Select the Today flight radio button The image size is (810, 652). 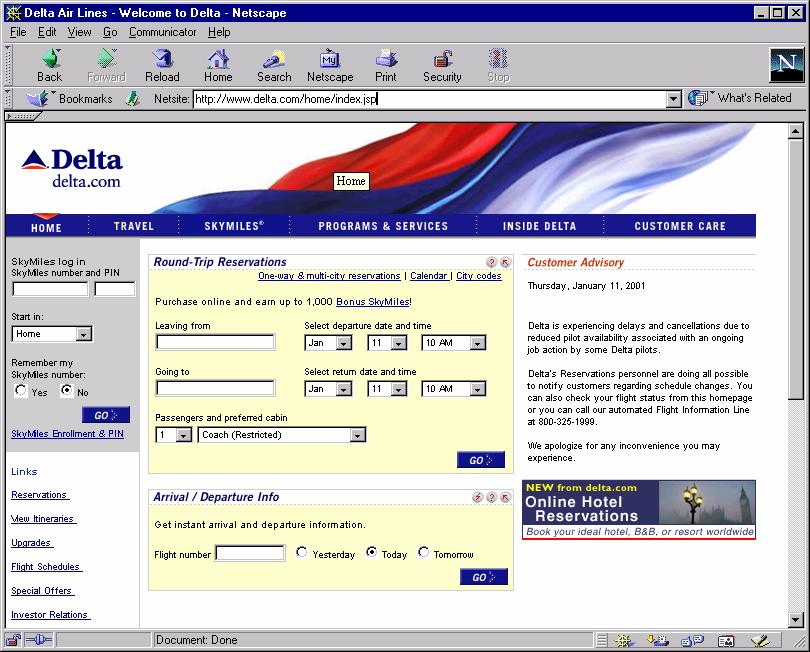click(371, 552)
